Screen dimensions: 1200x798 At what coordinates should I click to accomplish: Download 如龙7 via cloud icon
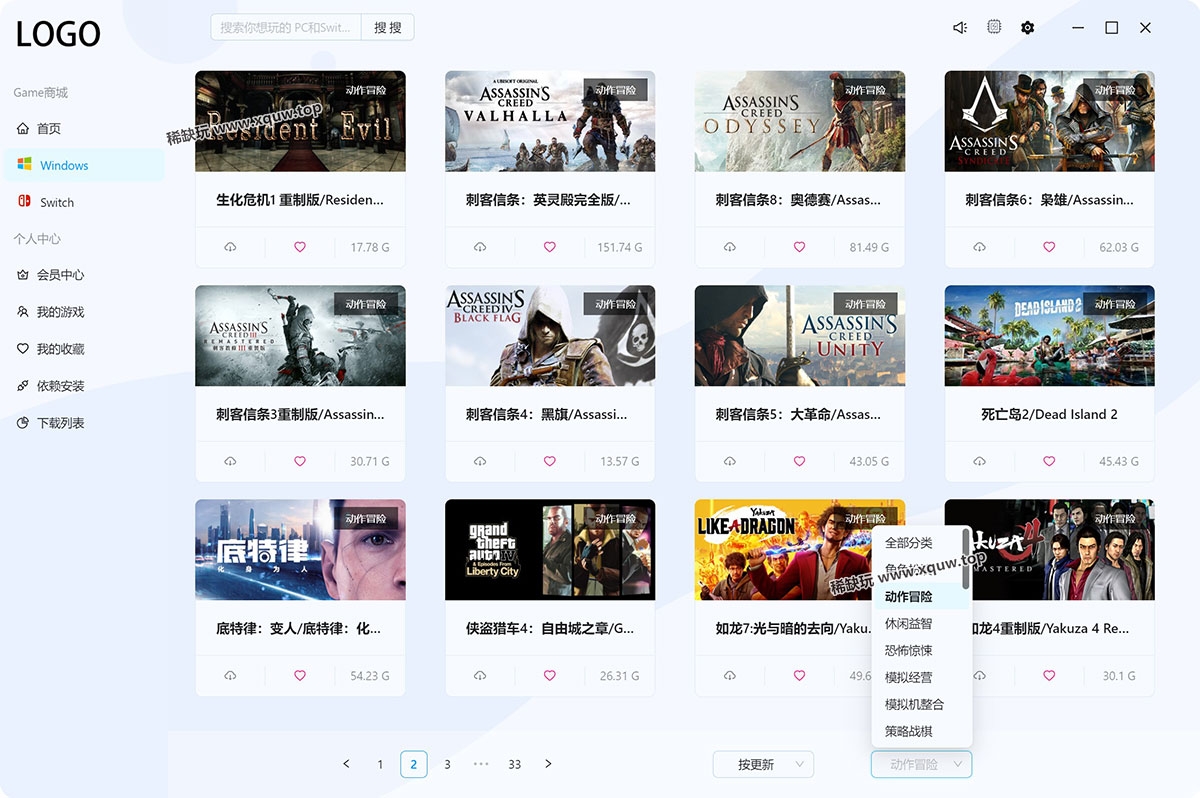click(730, 676)
